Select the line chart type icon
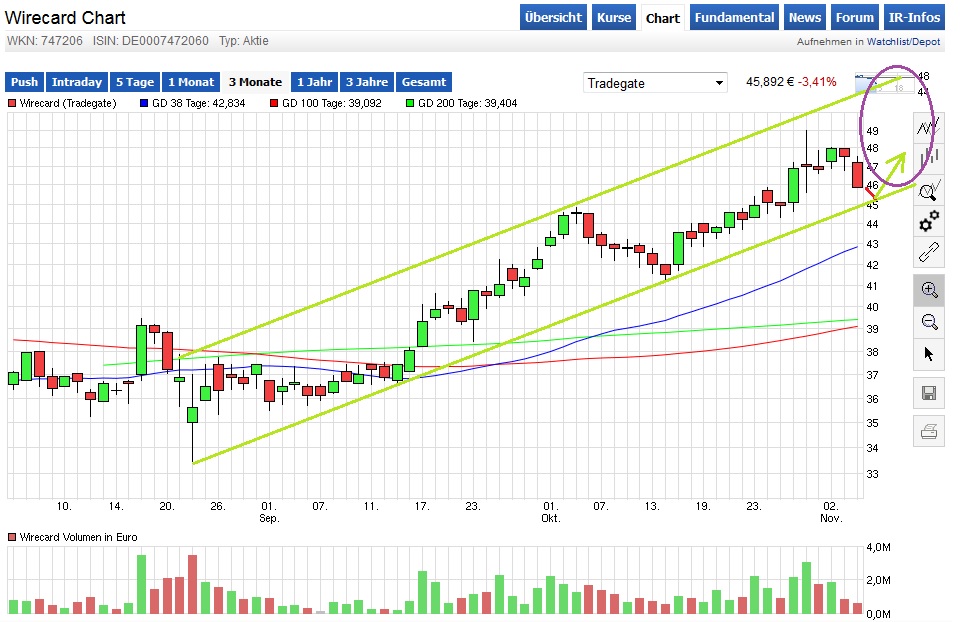This screenshot has height=622, width=960. pos(928,127)
